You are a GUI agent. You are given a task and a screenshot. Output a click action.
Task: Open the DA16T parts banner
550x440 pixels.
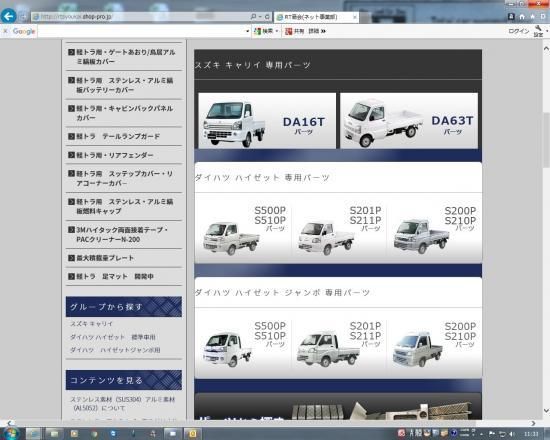click(267, 121)
